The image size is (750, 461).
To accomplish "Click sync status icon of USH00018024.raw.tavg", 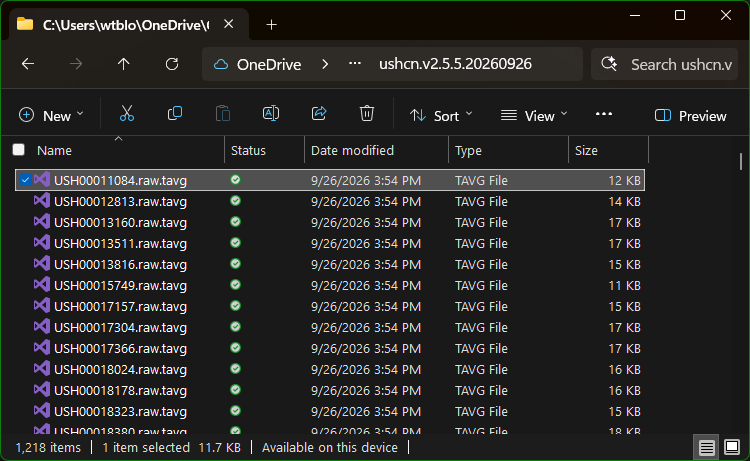I will pyautogui.click(x=235, y=369).
